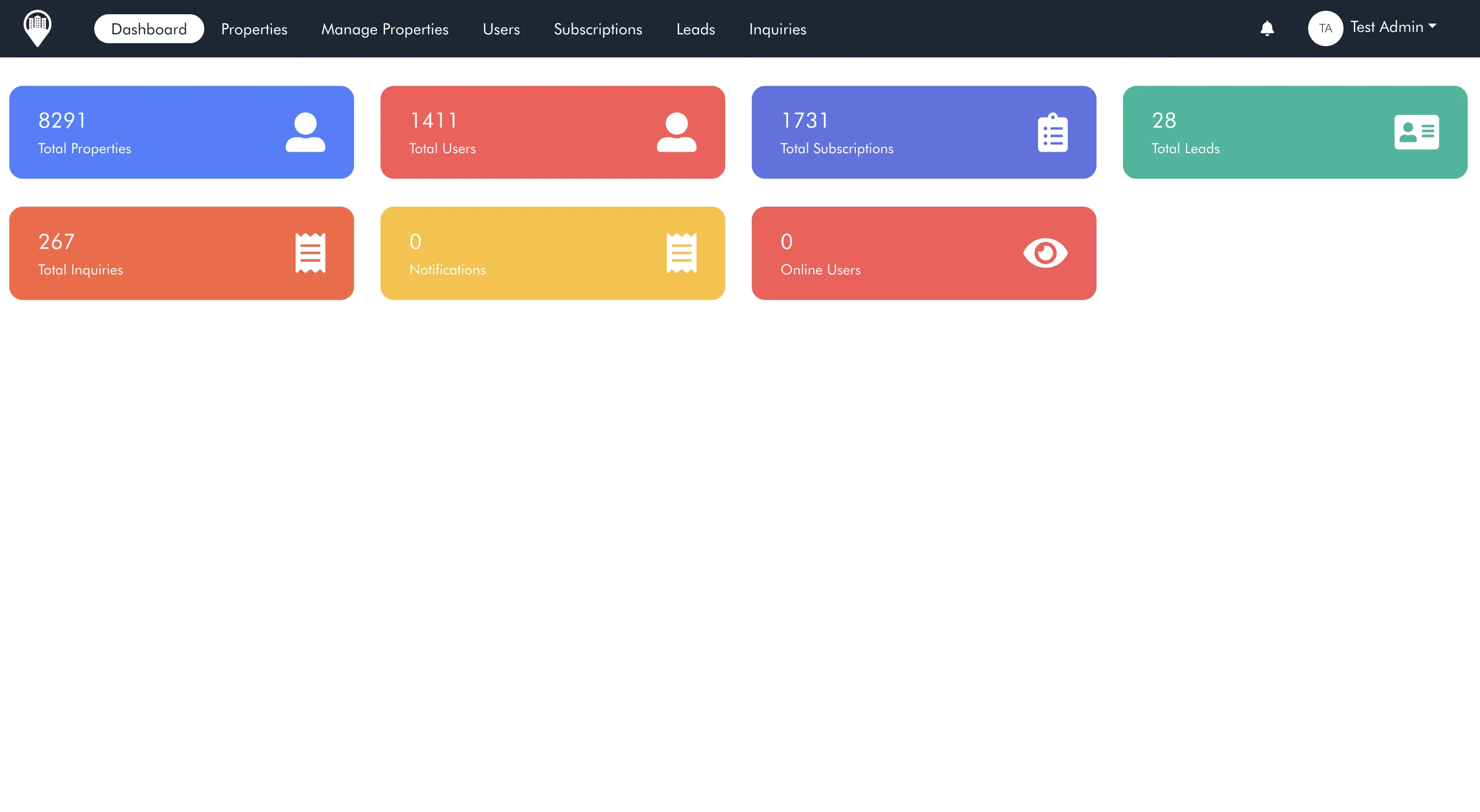The height and width of the screenshot is (812, 1480).
Task: Click person icon on Total Properties card
Action: 305,132
